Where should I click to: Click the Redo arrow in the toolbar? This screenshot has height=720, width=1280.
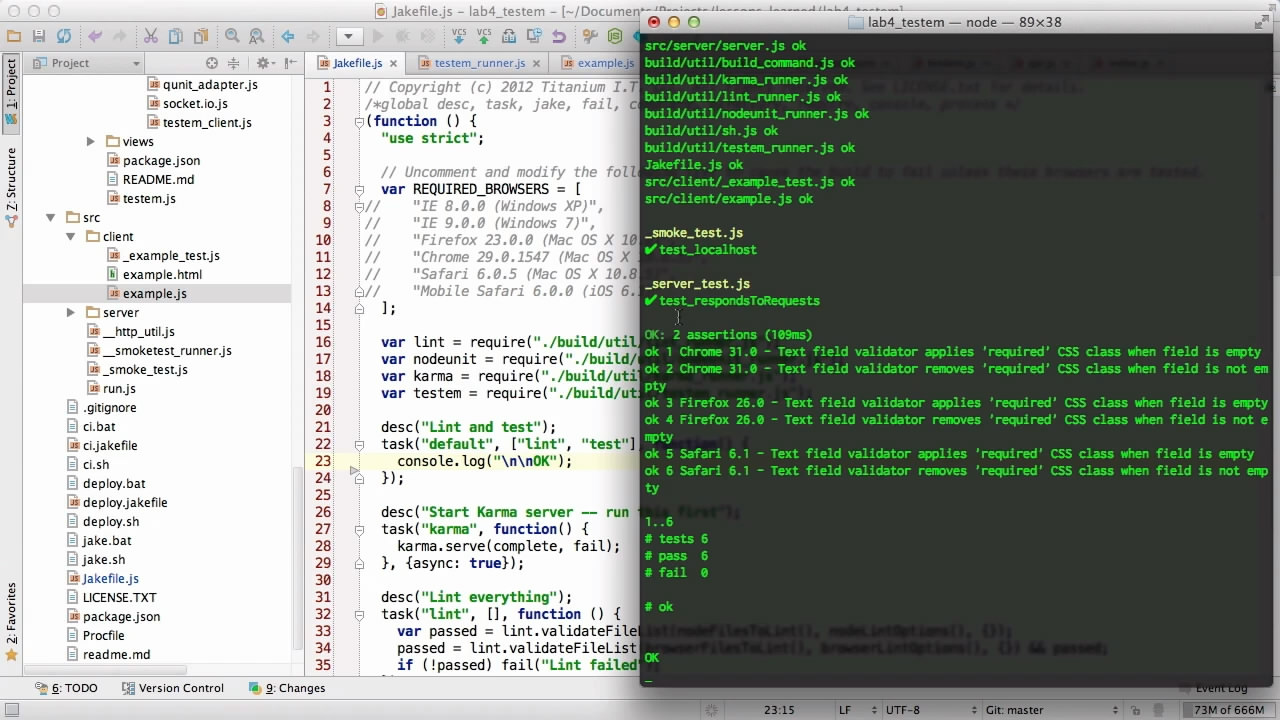120,36
